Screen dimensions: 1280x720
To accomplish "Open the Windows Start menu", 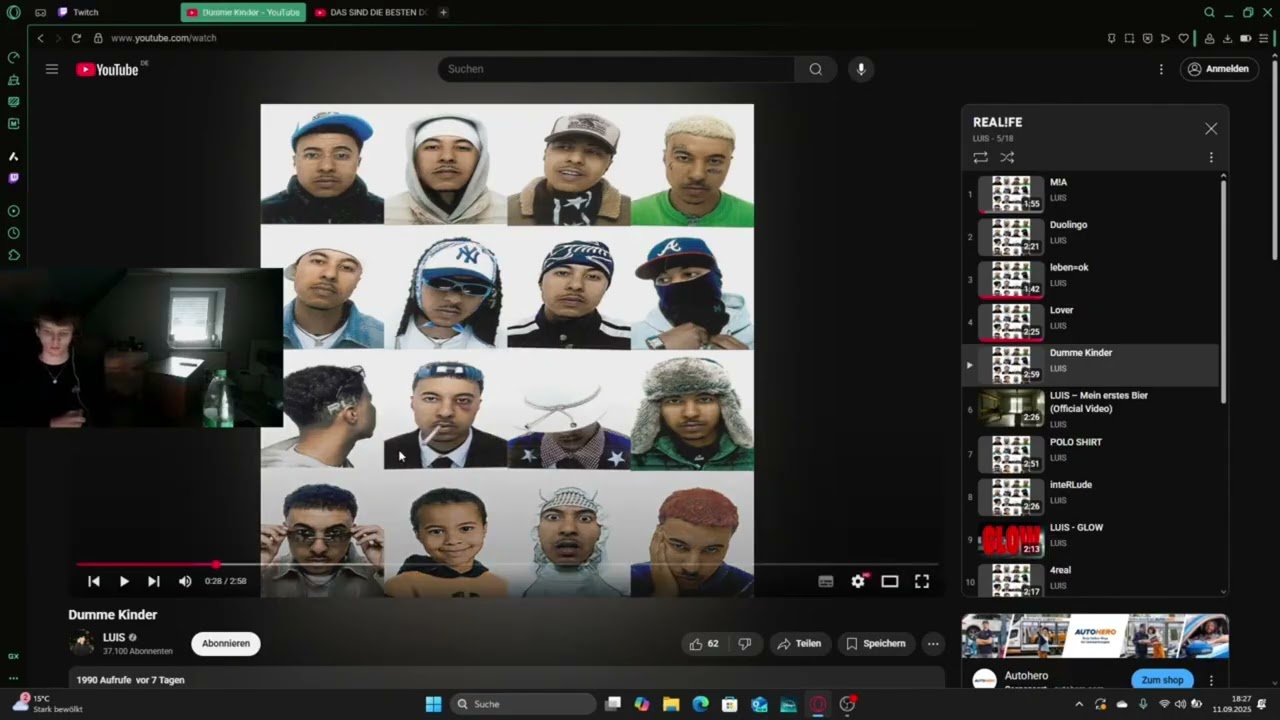I will 433,704.
